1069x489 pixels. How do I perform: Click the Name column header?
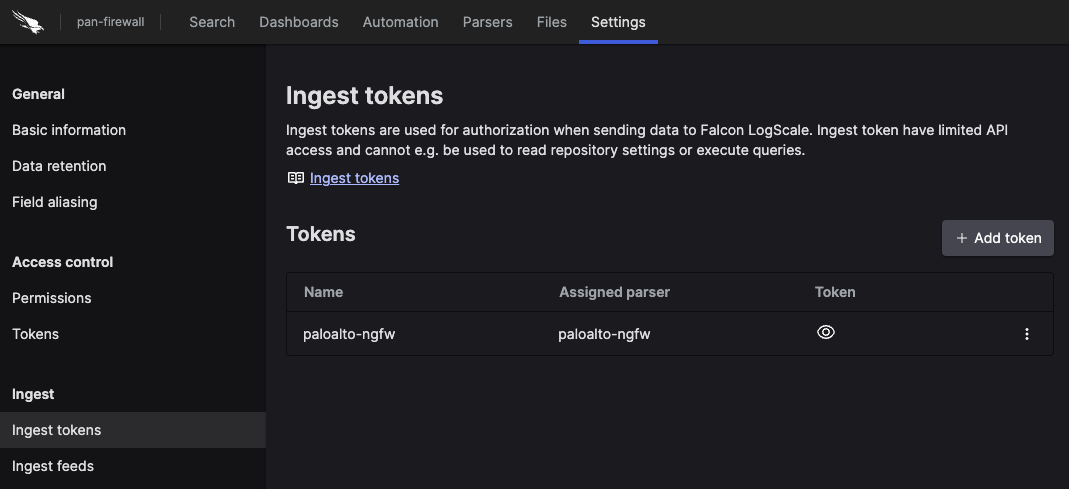click(x=323, y=292)
